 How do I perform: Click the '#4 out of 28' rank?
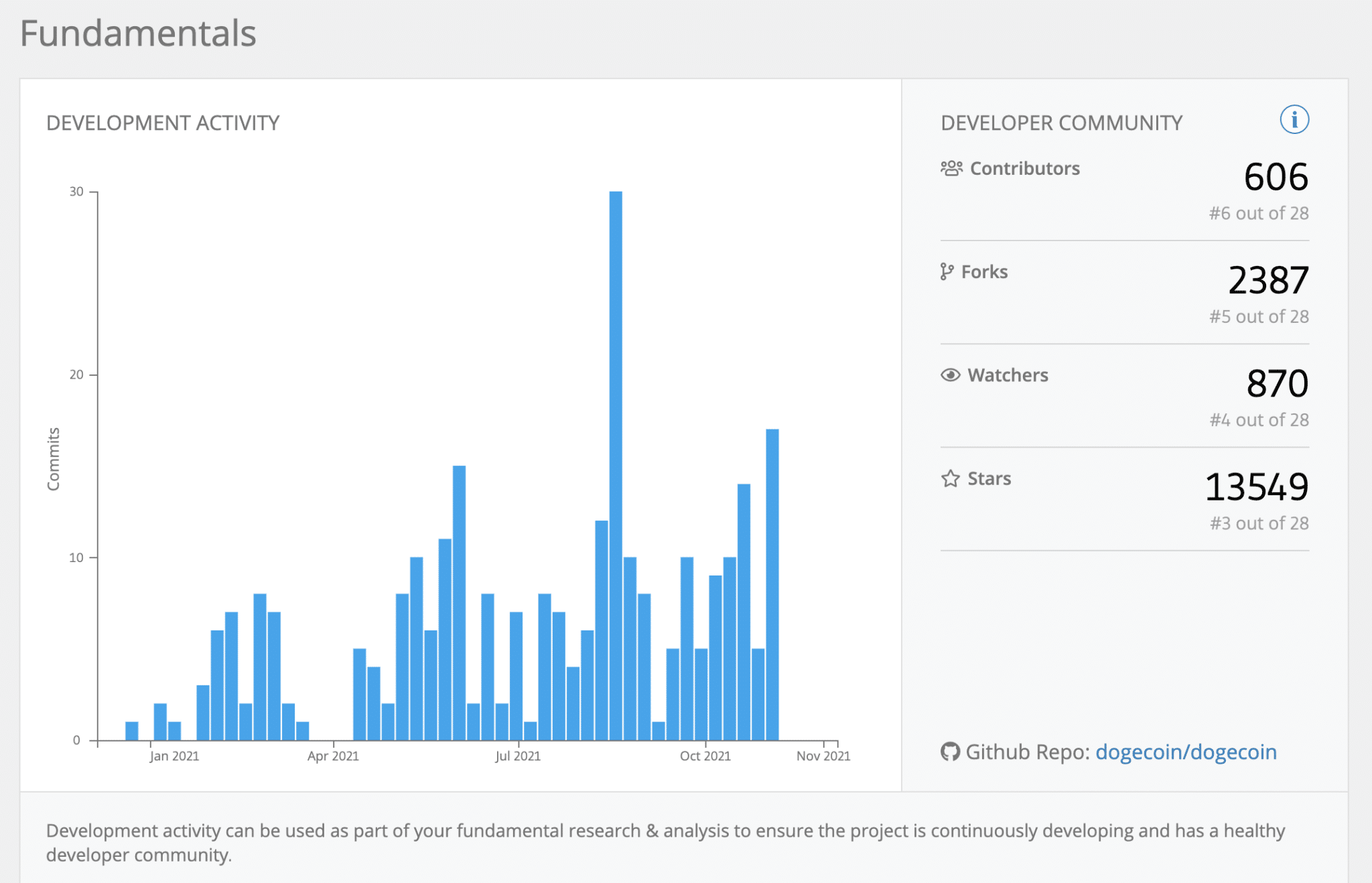1259,419
